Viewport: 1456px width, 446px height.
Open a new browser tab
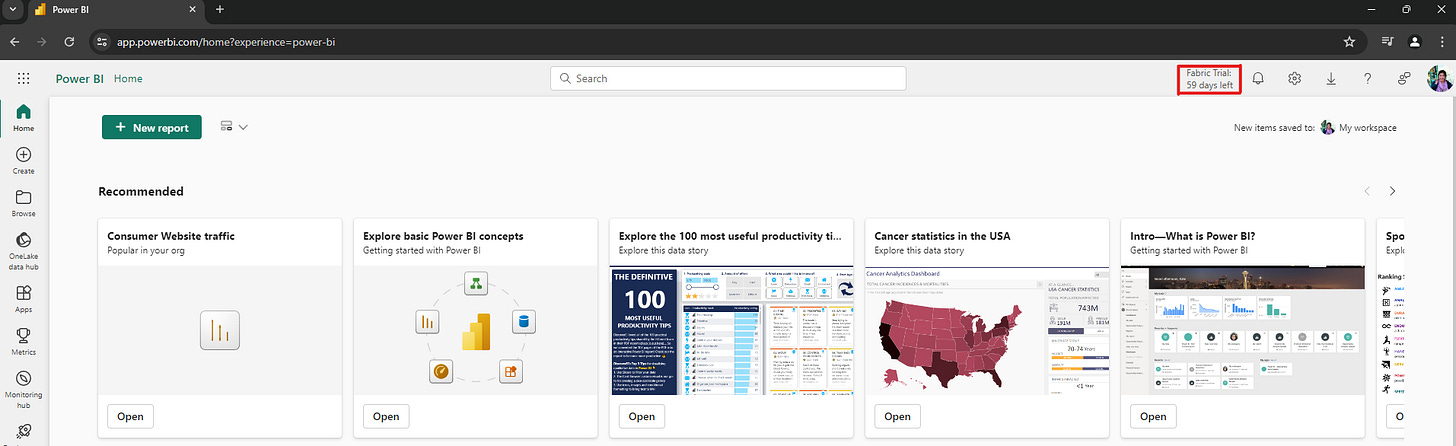point(220,10)
